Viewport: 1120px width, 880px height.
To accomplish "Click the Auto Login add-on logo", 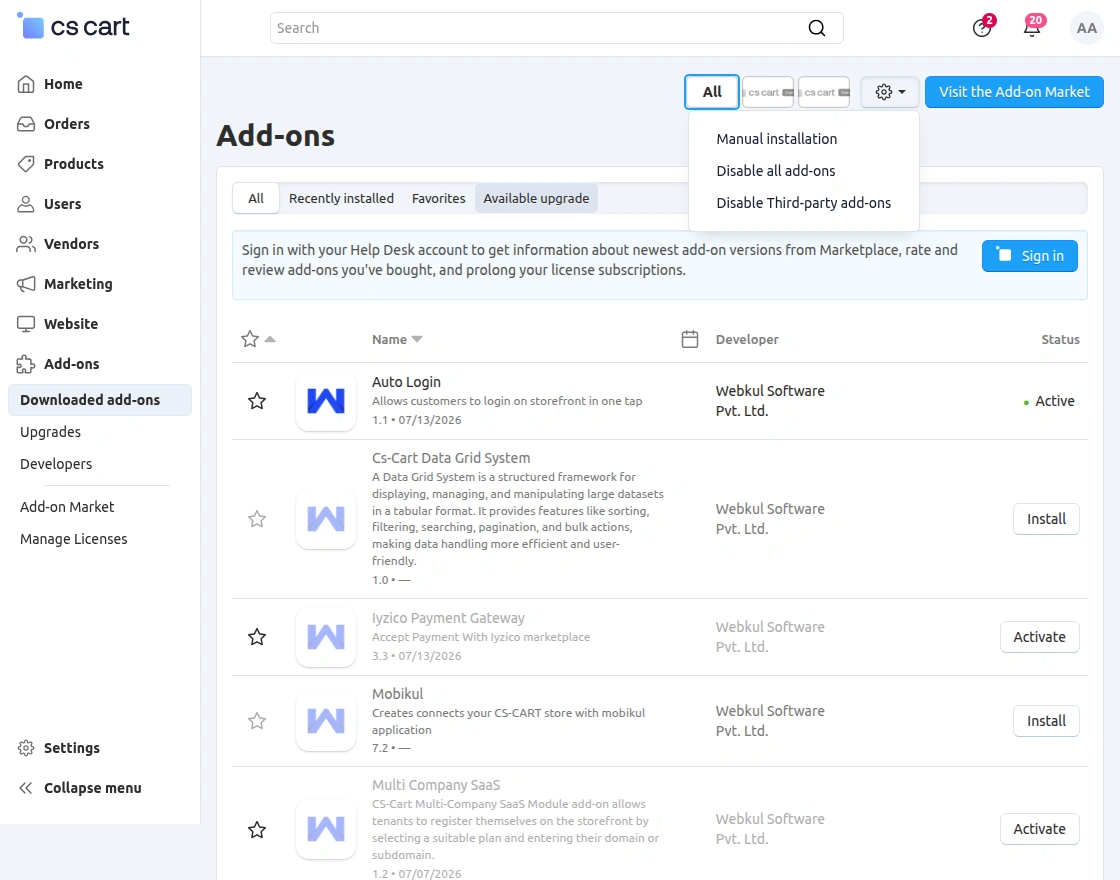I will (326, 401).
